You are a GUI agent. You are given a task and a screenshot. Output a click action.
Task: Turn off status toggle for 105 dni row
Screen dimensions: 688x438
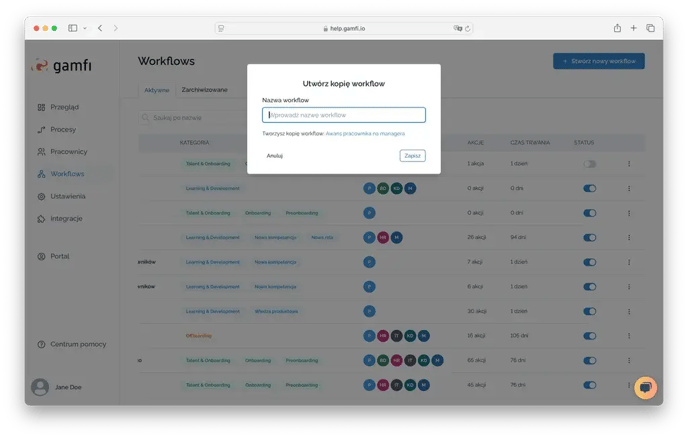[590, 335]
